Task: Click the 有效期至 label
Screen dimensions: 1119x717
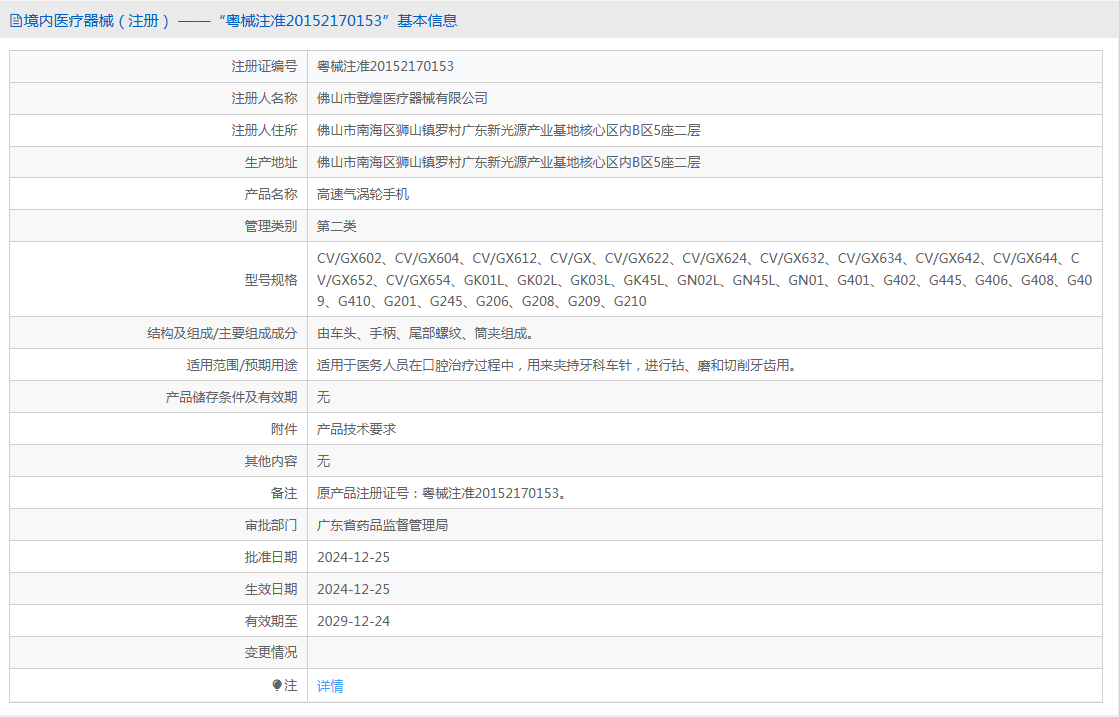Action: coord(270,621)
